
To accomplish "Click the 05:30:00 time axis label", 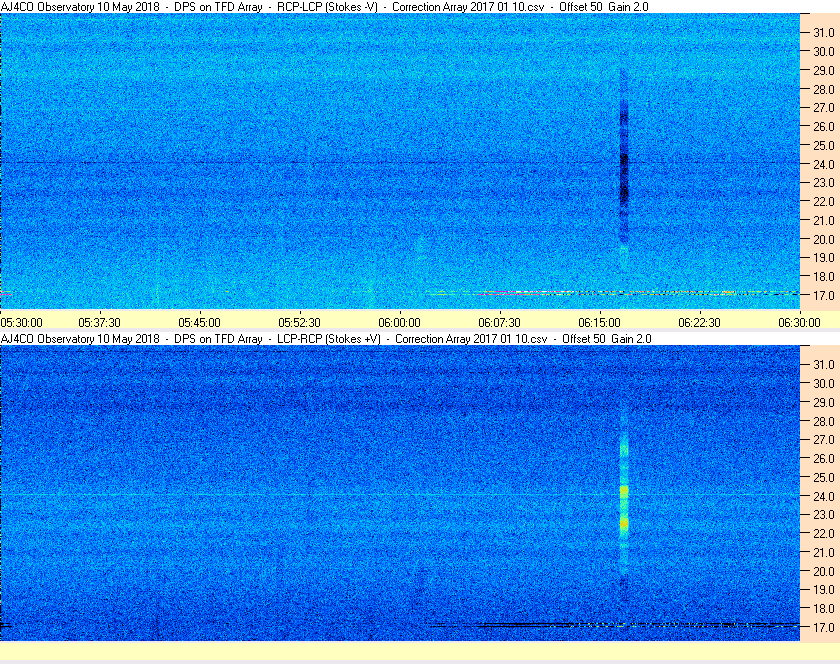I will (x=21, y=323).
